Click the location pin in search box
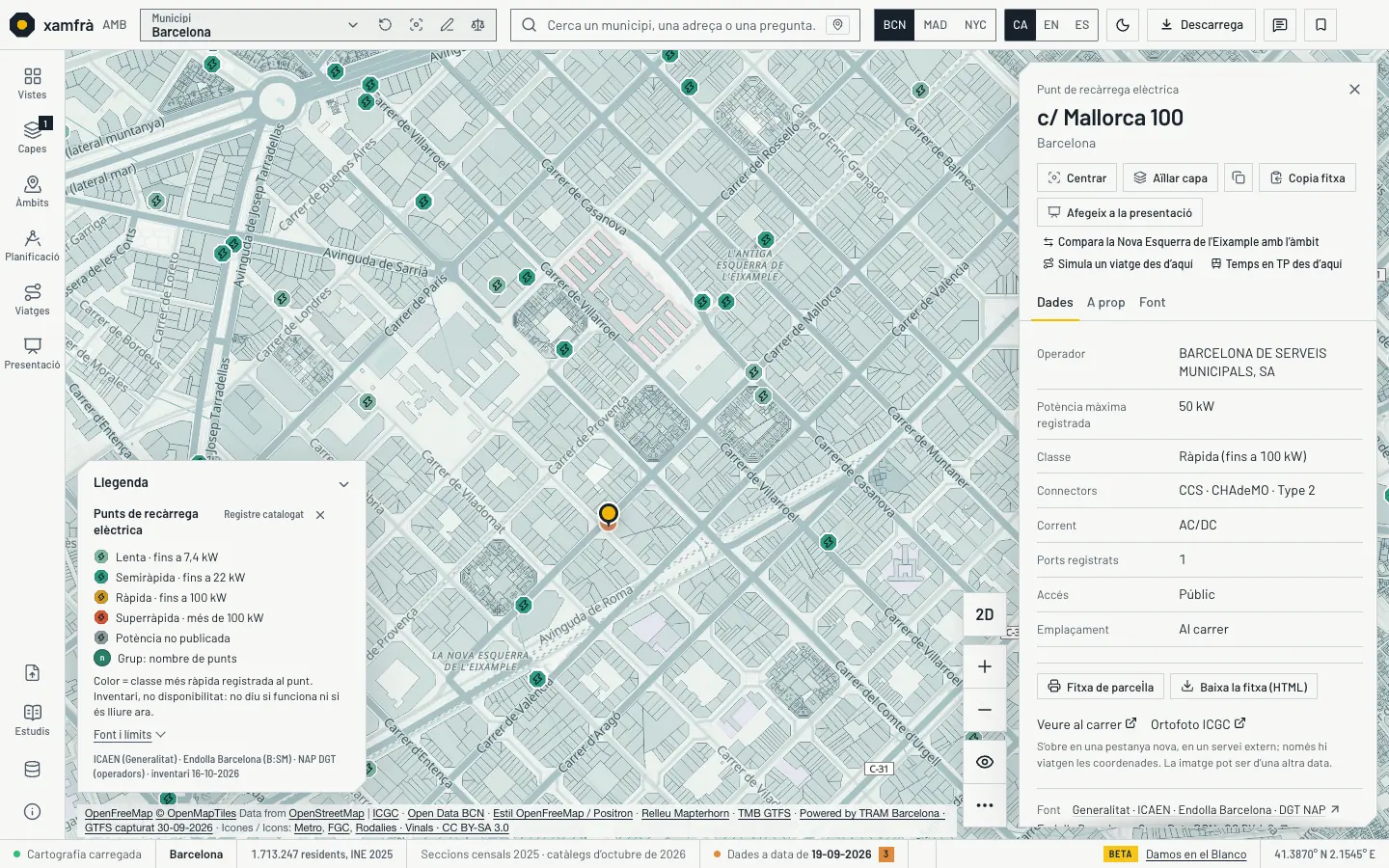This screenshot has width=1389, height=868. (x=838, y=25)
